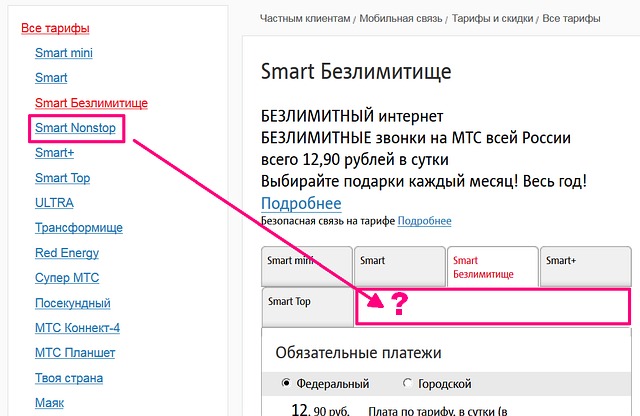Open the Посекундный tariff link
Viewport: 640px width, 416px height.
[x=73, y=303]
